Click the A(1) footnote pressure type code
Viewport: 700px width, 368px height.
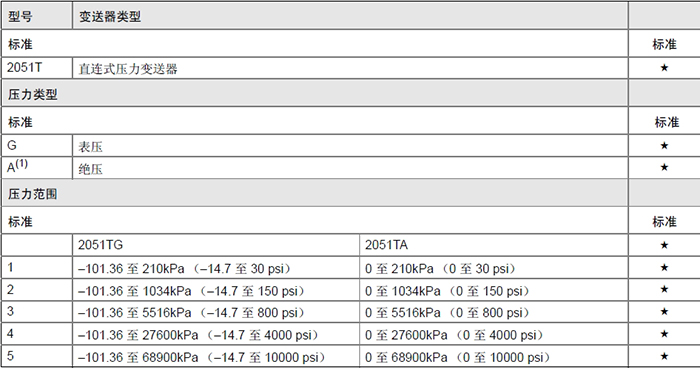click(x=17, y=167)
